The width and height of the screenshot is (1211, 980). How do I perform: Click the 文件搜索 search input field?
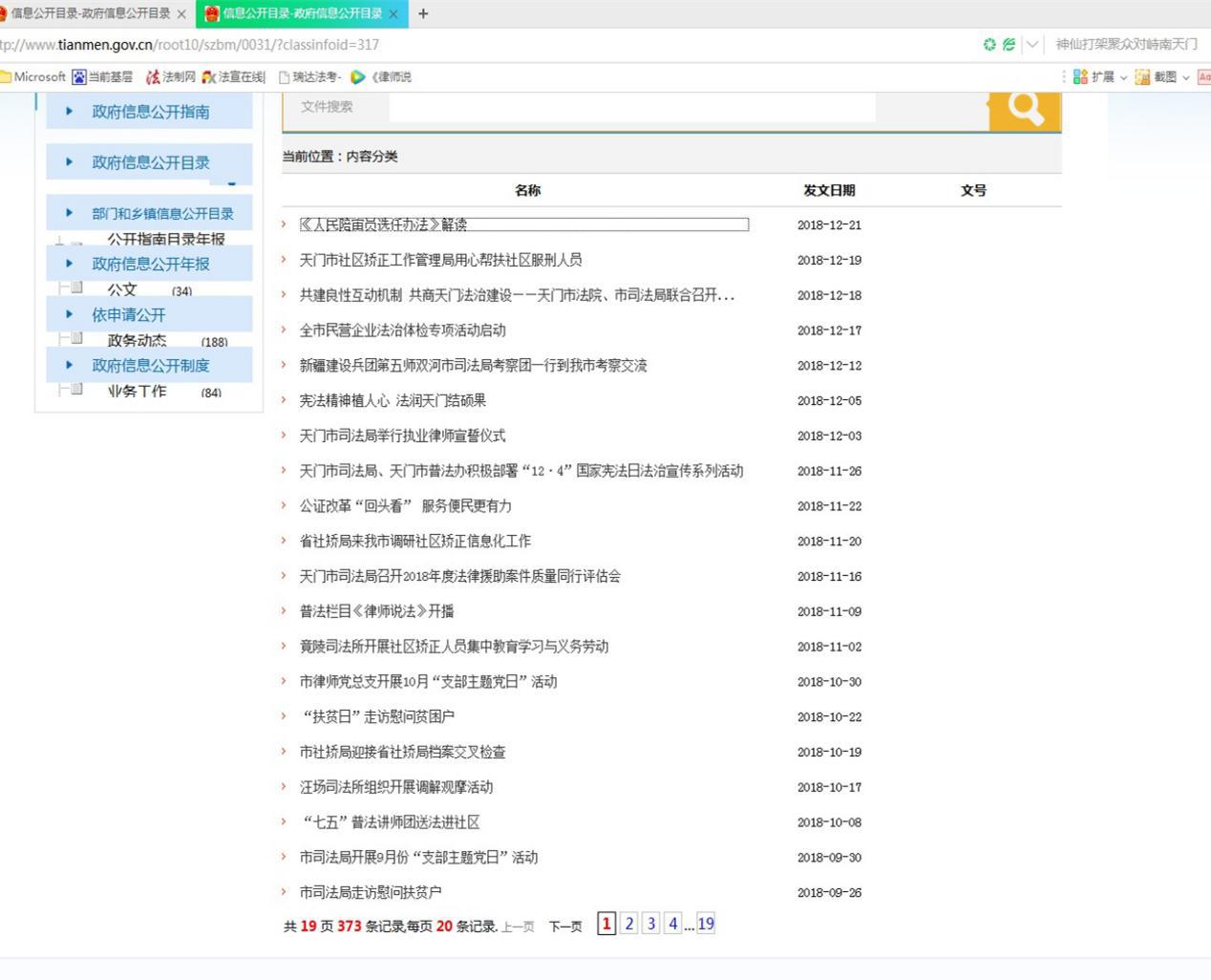click(x=630, y=107)
